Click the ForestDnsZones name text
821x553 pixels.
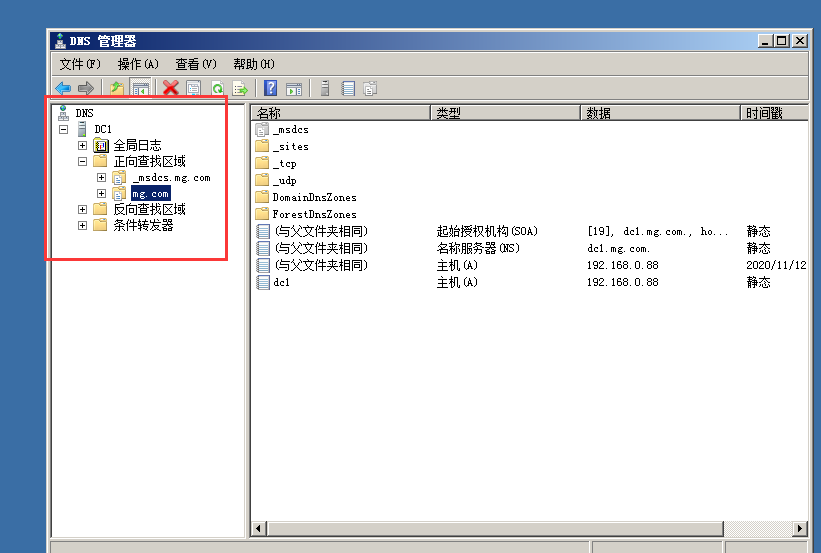tap(314, 214)
